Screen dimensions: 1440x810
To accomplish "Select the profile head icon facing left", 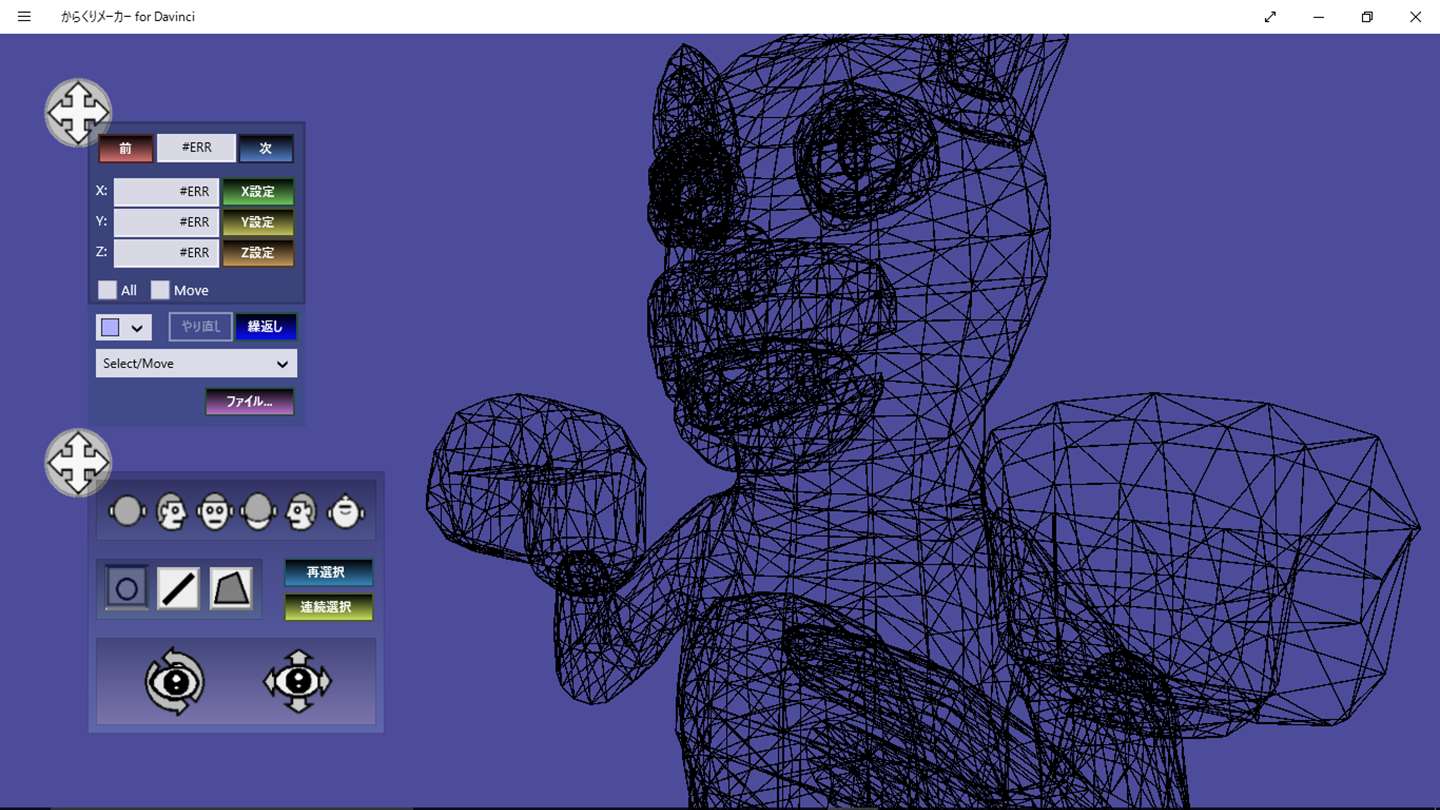I will click(x=301, y=511).
